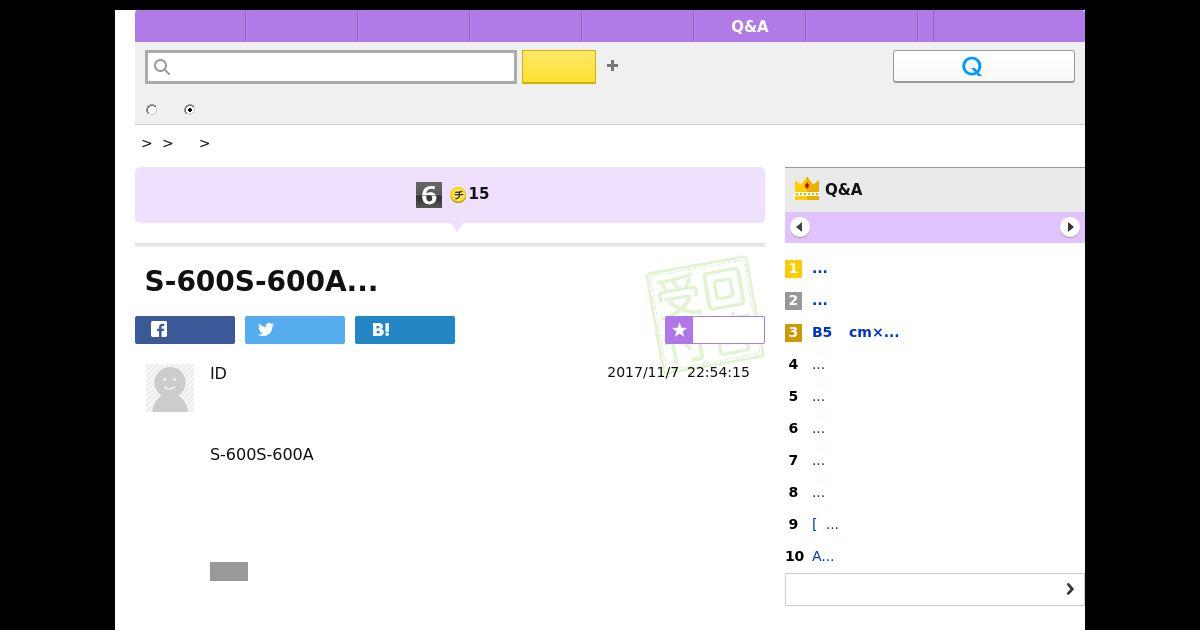Open ranking item number 8

coord(818,493)
